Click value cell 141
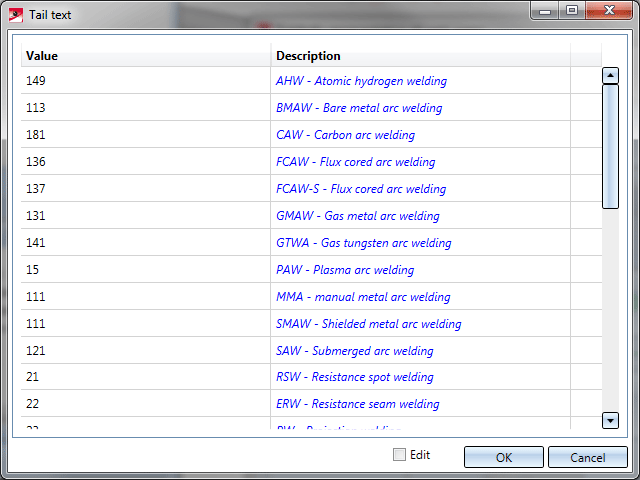 pyautogui.click(x=146, y=242)
